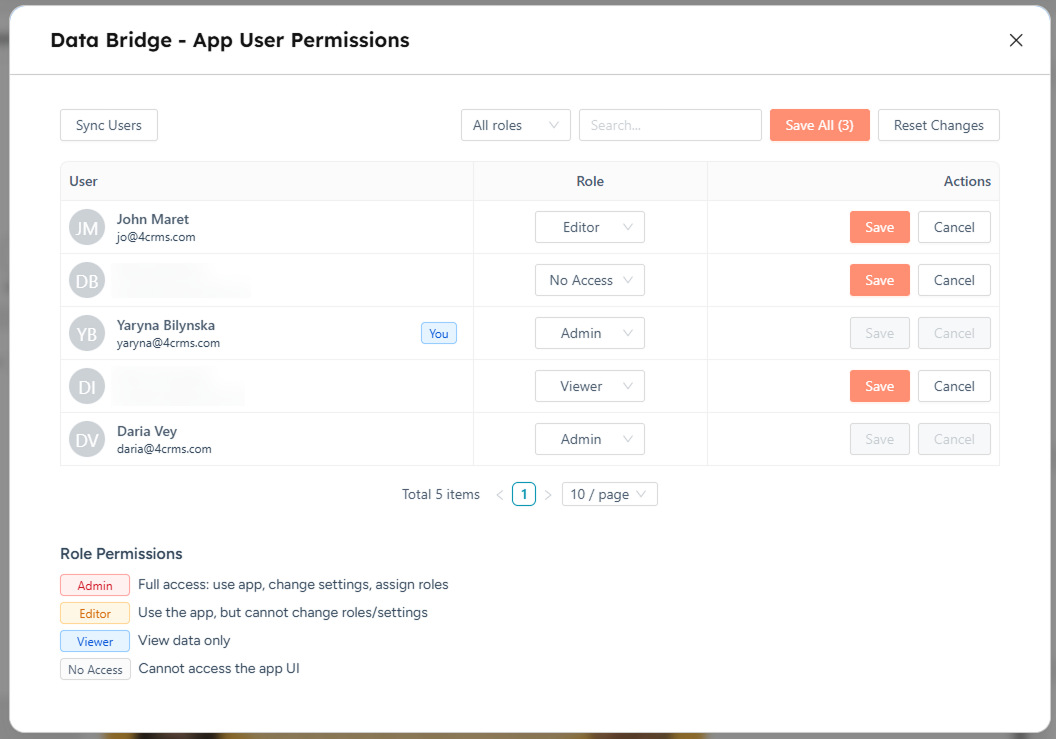Select the Viewer badge under Role Permissions
The width and height of the screenshot is (1056, 739).
coord(94,641)
